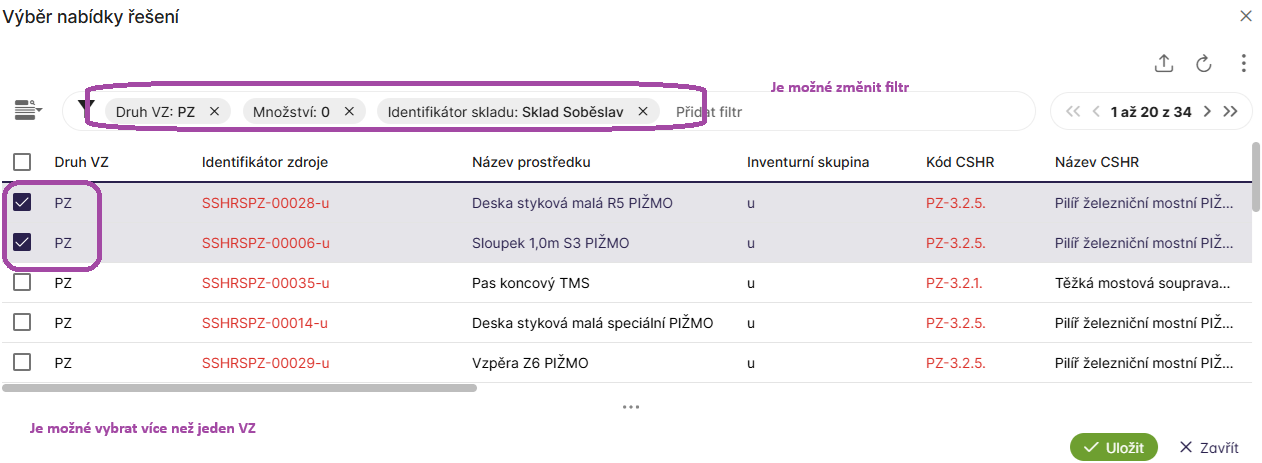Remove the Identifikátor skladu filter chip
This screenshot has width=1262, height=463.
[643, 112]
